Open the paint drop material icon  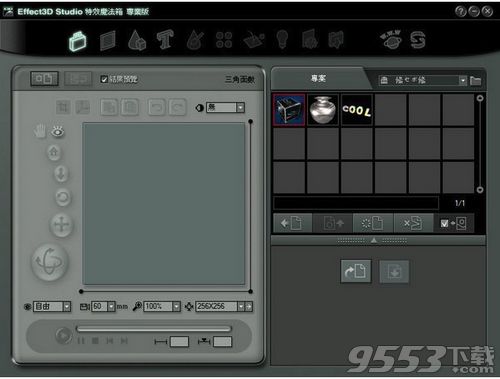coord(195,40)
